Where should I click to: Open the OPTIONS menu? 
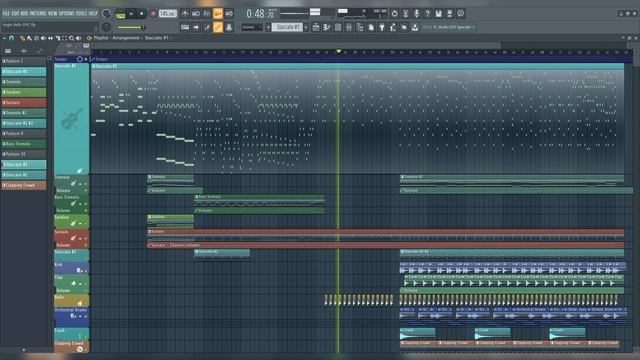(x=67, y=13)
